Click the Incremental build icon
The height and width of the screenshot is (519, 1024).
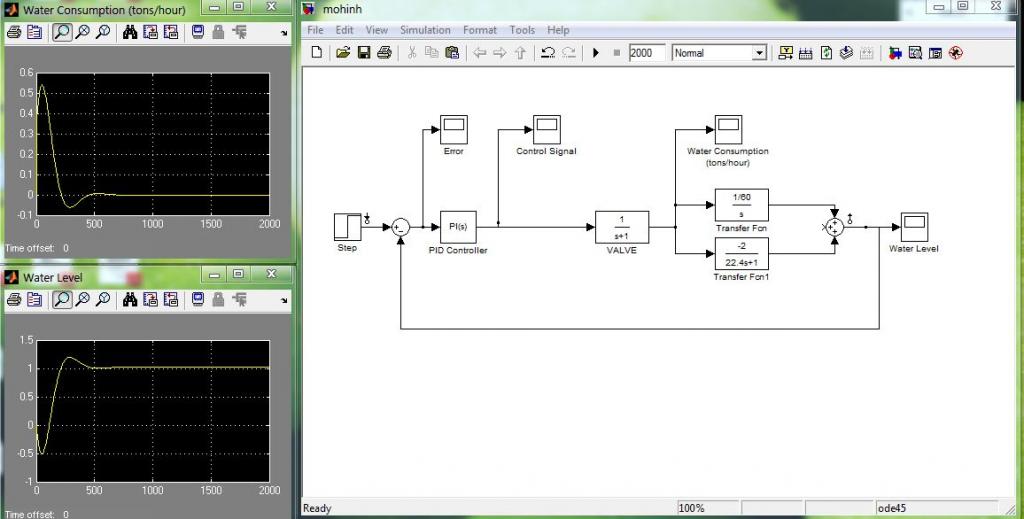(806, 53)
